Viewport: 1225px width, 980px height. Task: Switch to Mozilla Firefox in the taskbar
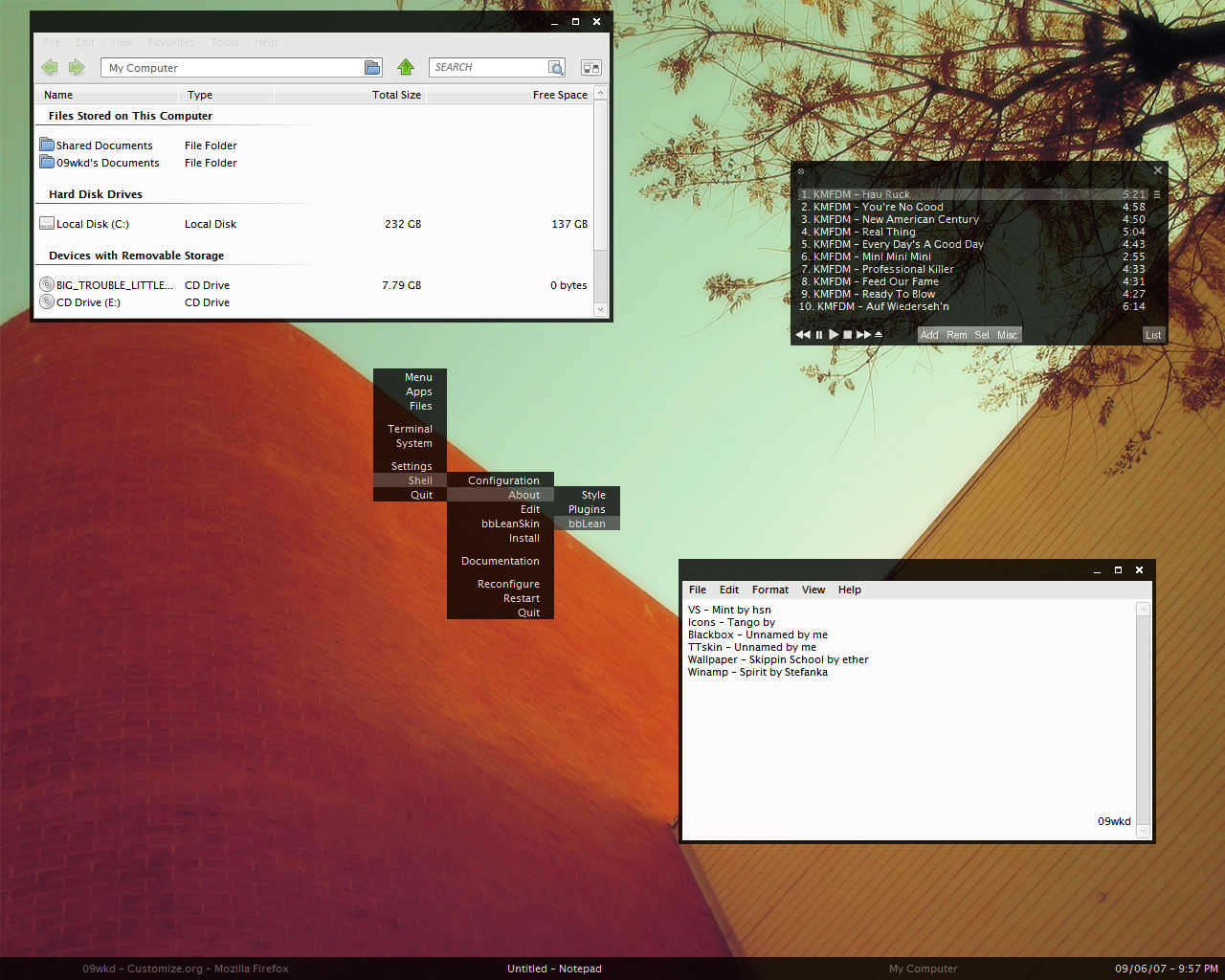coord(186,969)
